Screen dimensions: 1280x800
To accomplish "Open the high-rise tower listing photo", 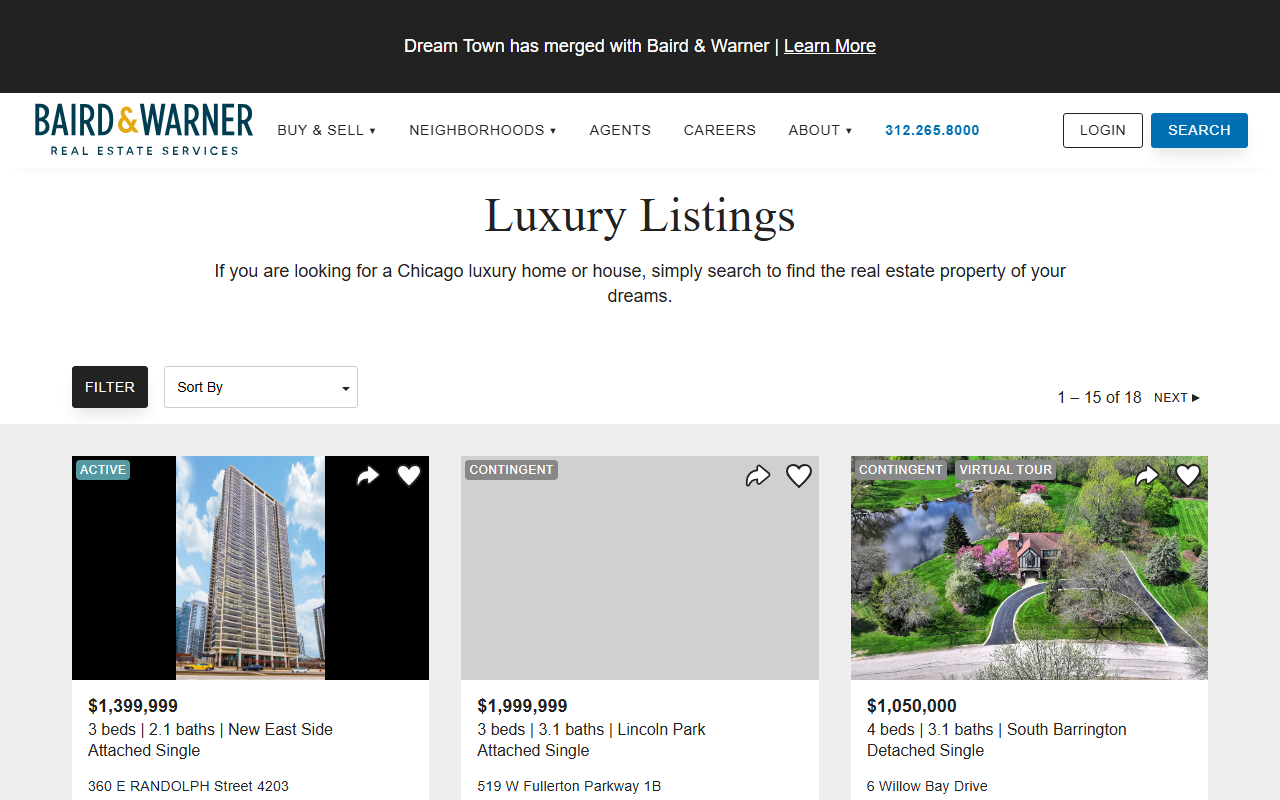I will pos(250,568).
